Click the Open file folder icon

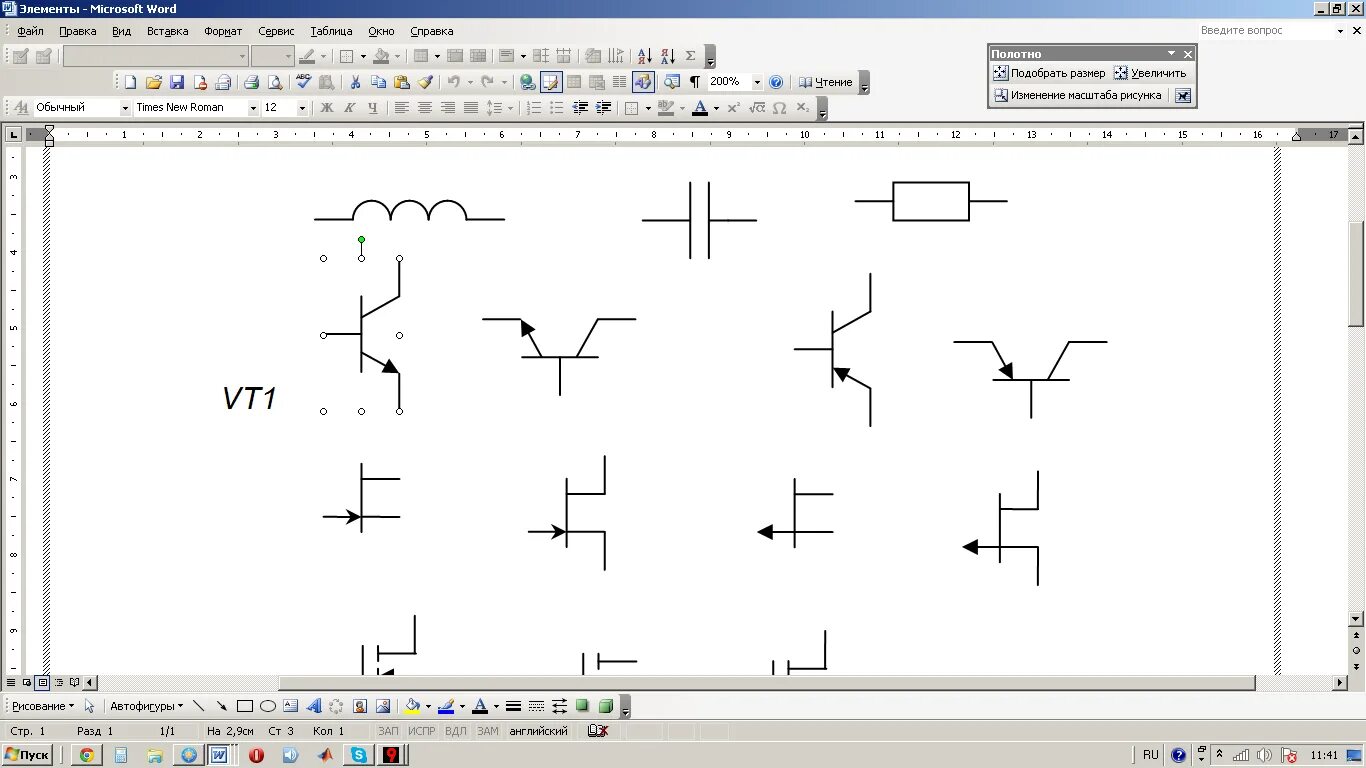[x=153, y=83]
